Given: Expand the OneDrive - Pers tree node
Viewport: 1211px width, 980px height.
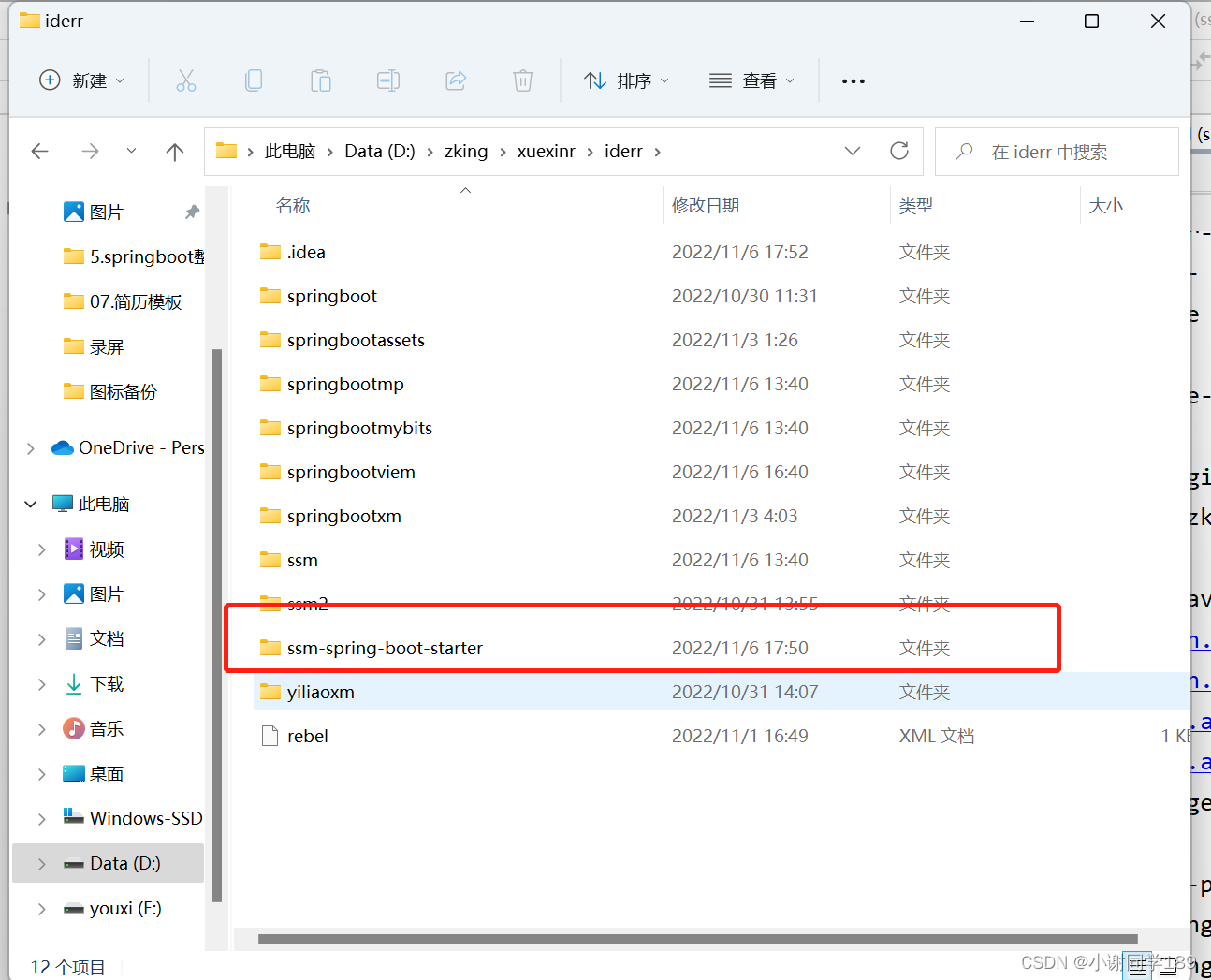Looking at the screenshot, I should point(31,448).
